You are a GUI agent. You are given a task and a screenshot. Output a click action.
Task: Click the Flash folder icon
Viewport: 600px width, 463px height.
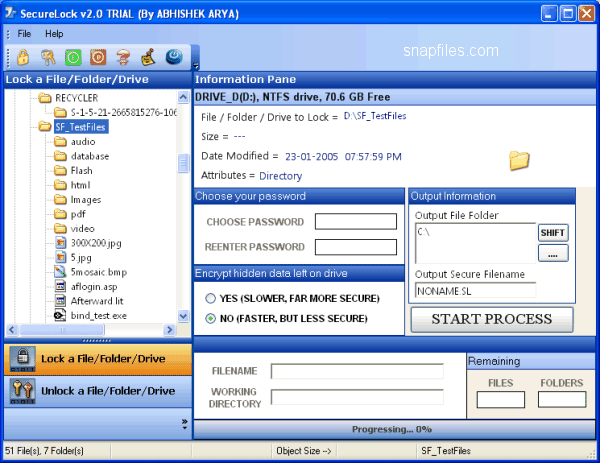(x=60, y=170)
